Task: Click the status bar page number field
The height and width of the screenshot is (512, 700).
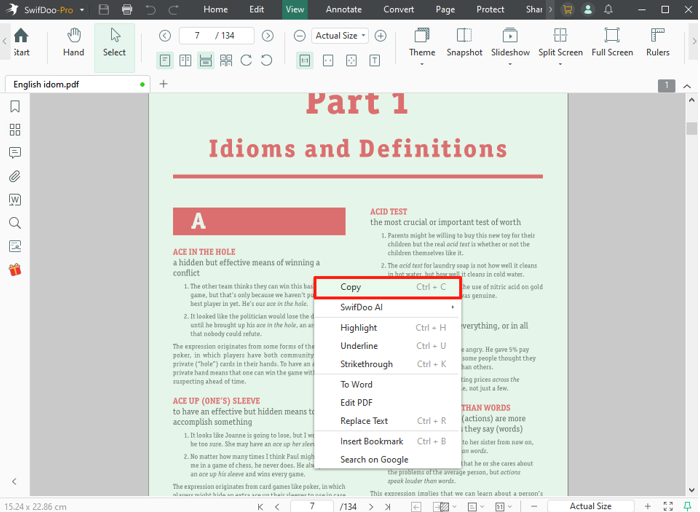Action: (x=312, y=506)
